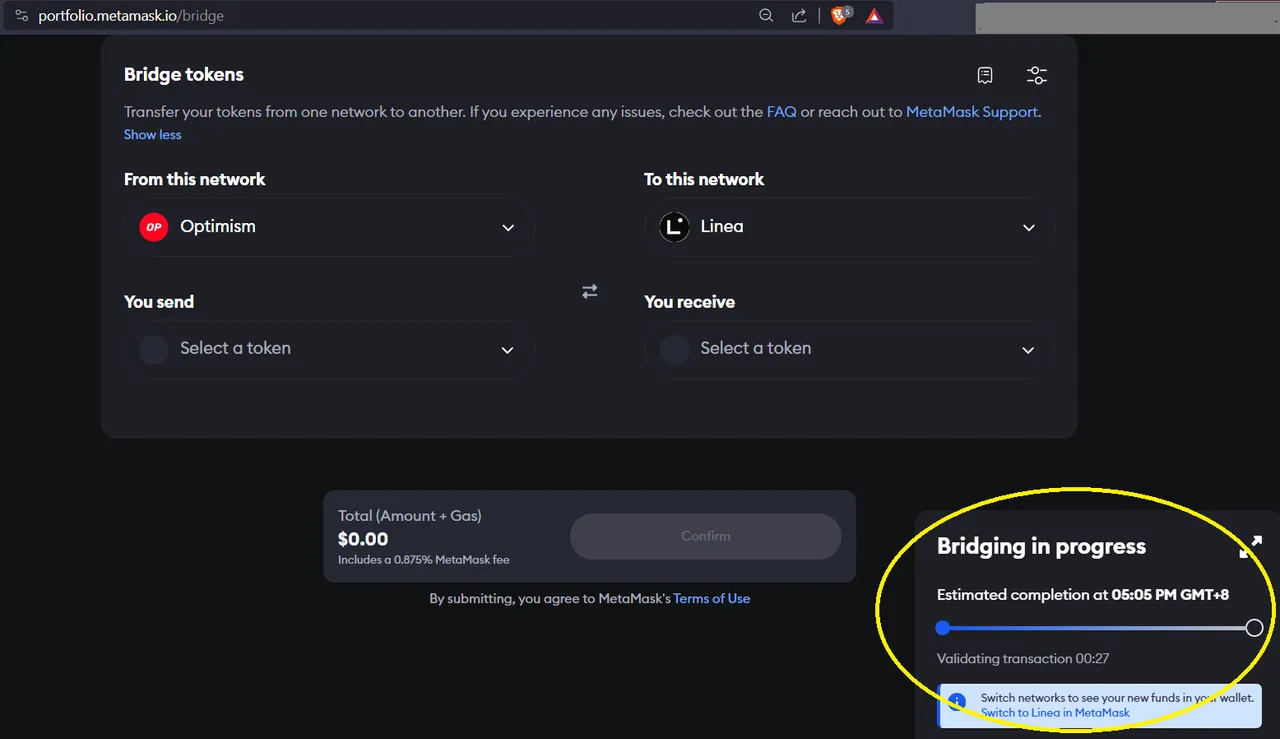This screenshot has width=1280, height=739.
Task: Click the bridging progress end marker
Action: pyautogui.click(x=1254, y=628)
